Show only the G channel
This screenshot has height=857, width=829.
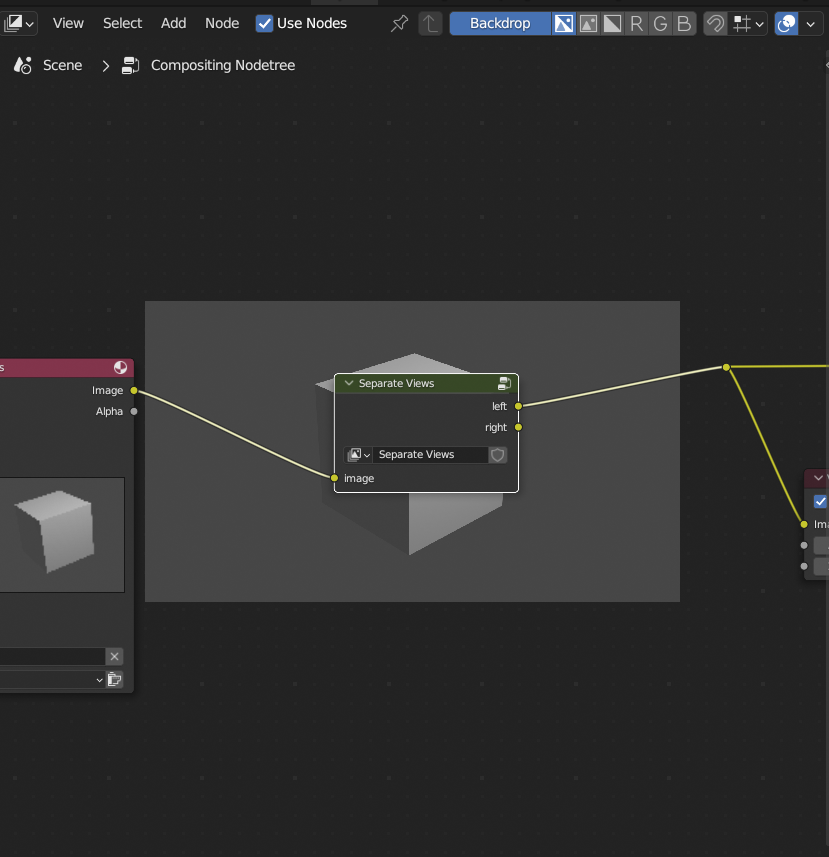[660, 24]
